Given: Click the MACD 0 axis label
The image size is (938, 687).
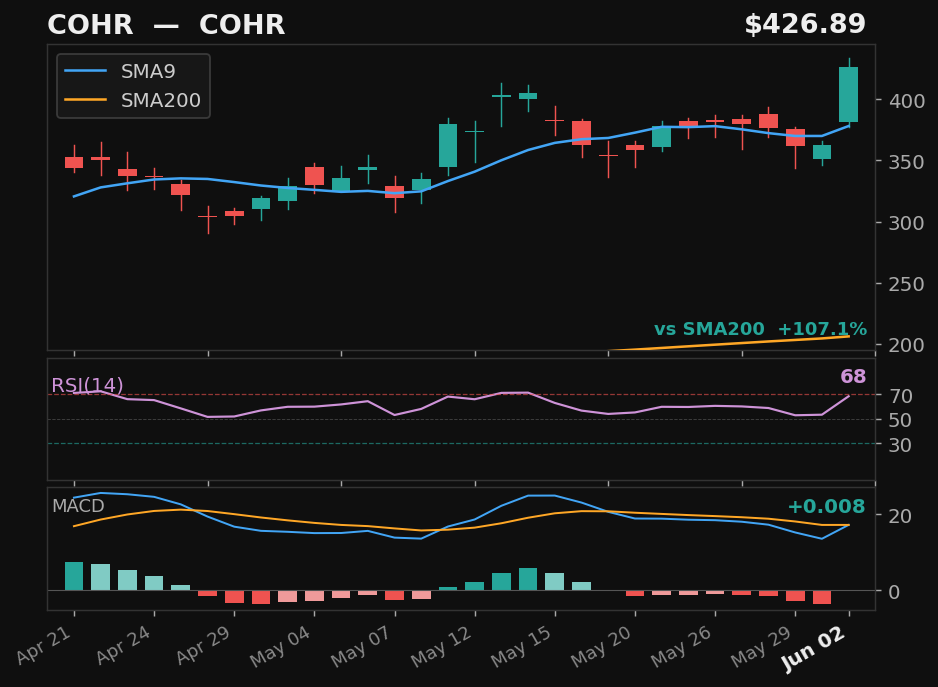Looking at the screenshot, I should [x=894, y=592].
